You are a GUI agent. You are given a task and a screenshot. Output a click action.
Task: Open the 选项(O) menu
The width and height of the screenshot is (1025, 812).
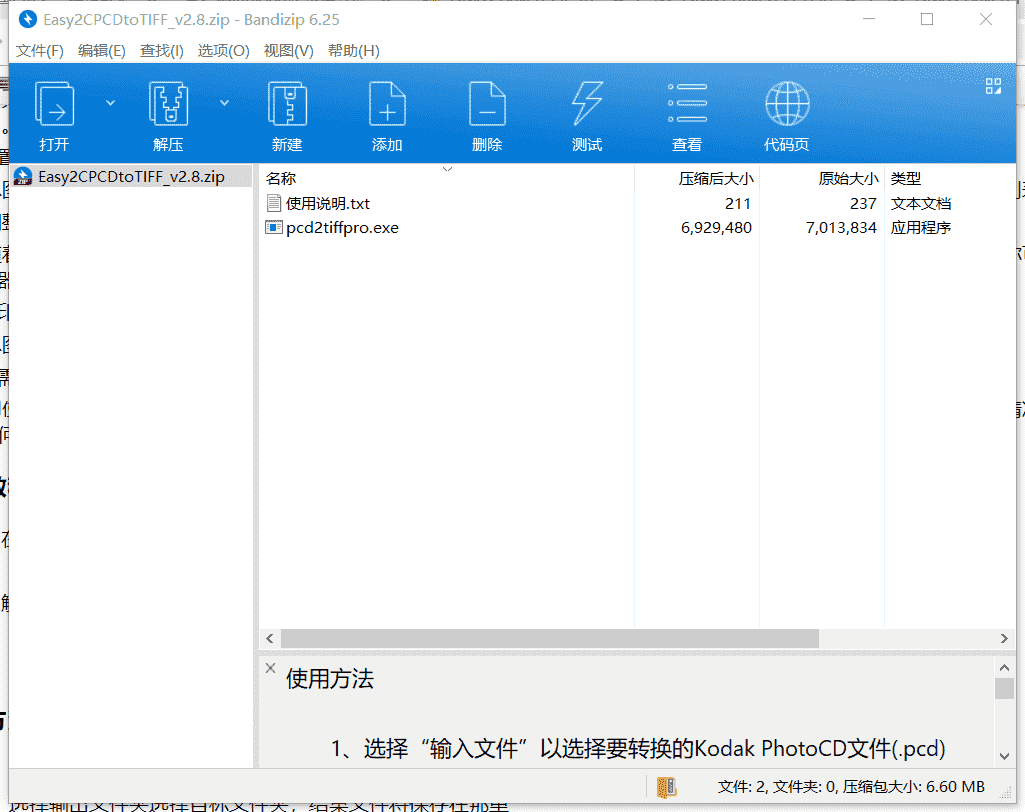point(224,51)
